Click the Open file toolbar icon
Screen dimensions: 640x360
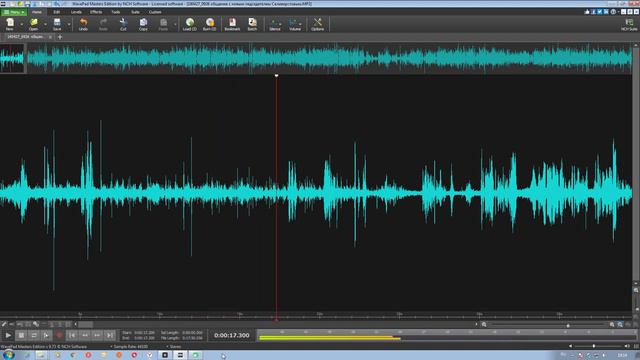click(33, 24)
